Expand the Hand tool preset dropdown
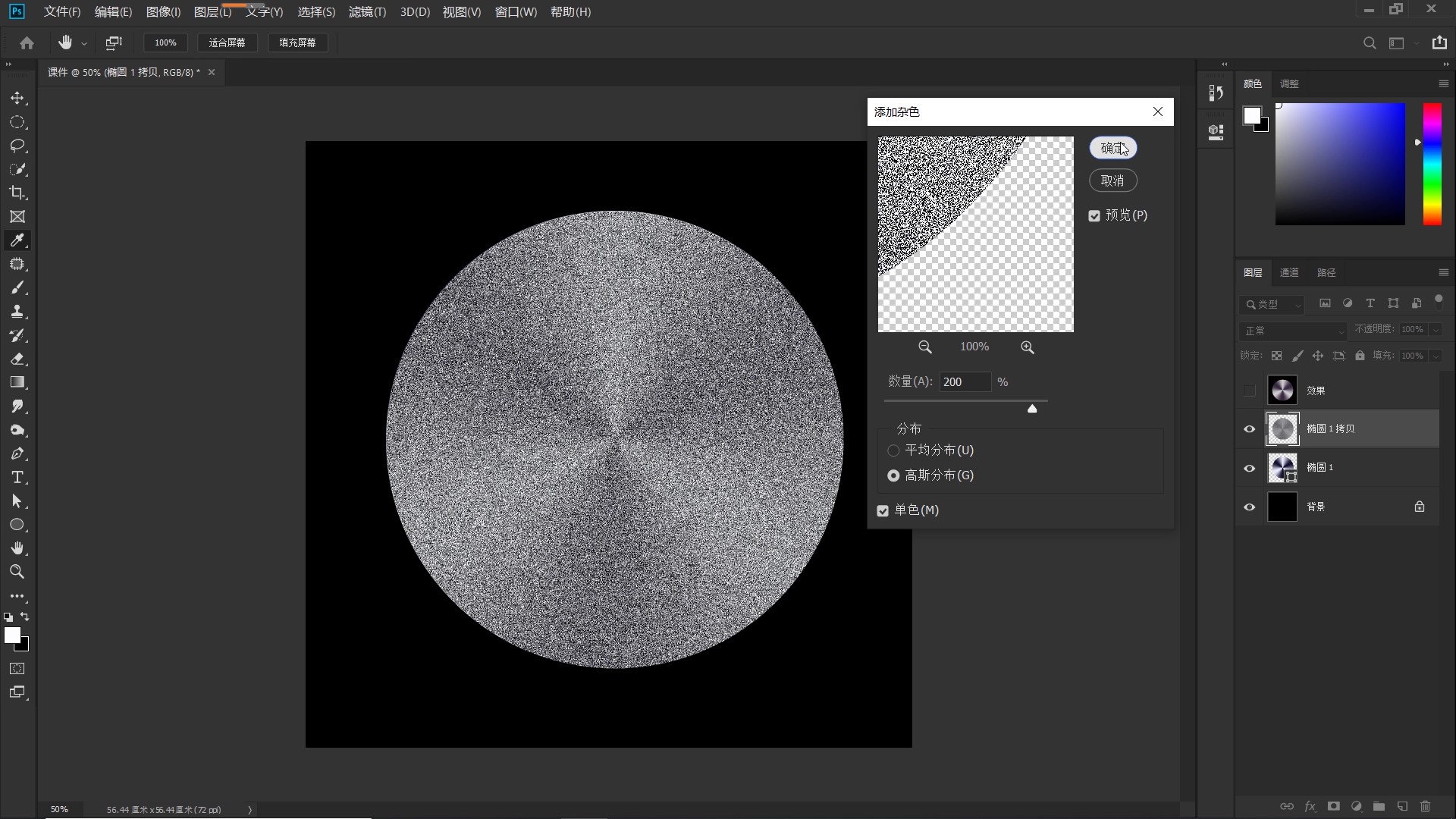1456x819 pixels. click(x=84, y=44)
